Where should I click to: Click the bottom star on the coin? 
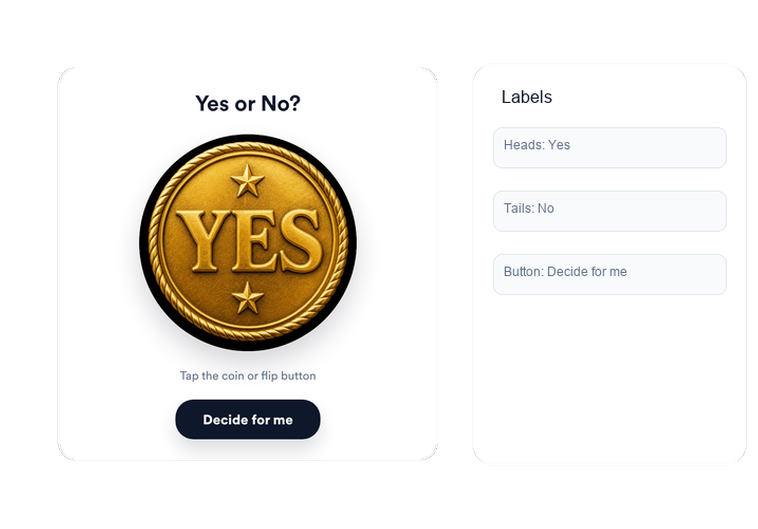tap(248, 298)
